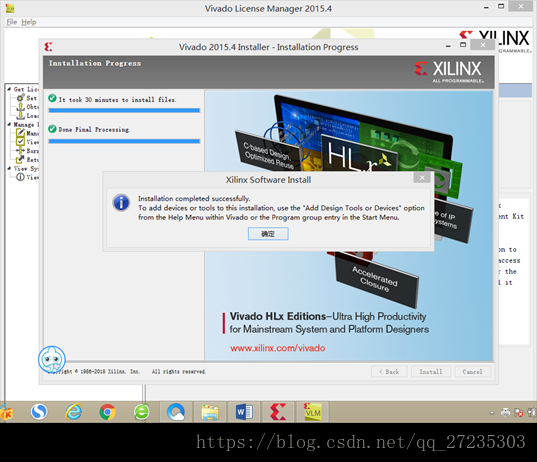This screenshot has width=537, height=462.
Task: Click 'Vivado HLx Editions' banner text
Action: tap(278, 316)
